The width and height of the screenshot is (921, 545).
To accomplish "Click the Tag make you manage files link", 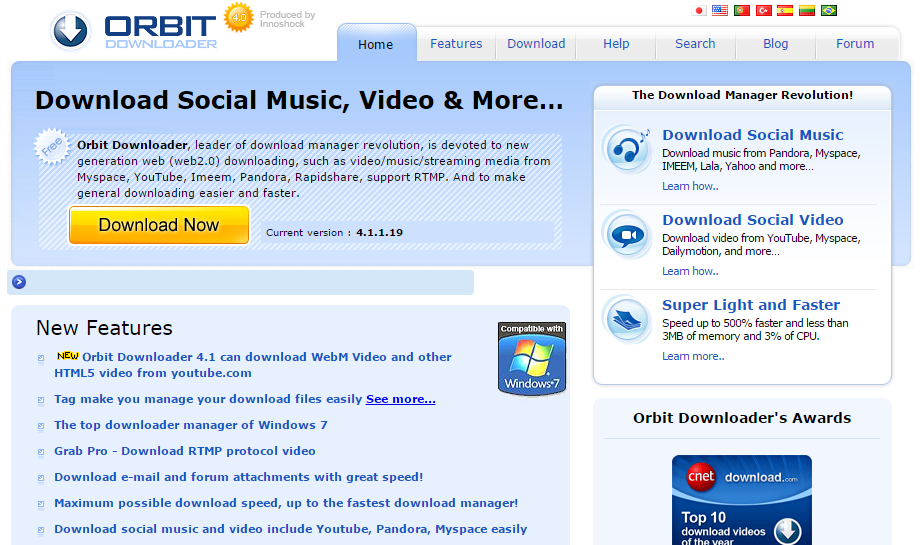I will (208, 399).
